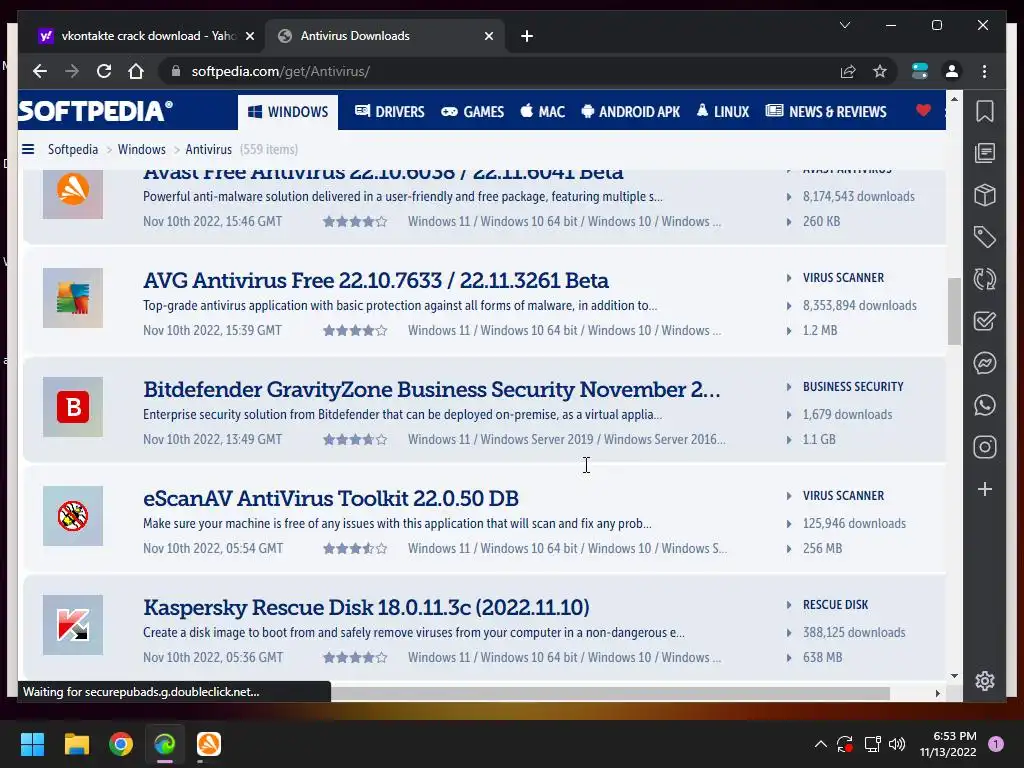The height and width of the screenshot is (768, 1024).
Task: Reload the Softpedia page
Action: pyautogui.click(x=104, y=71)
